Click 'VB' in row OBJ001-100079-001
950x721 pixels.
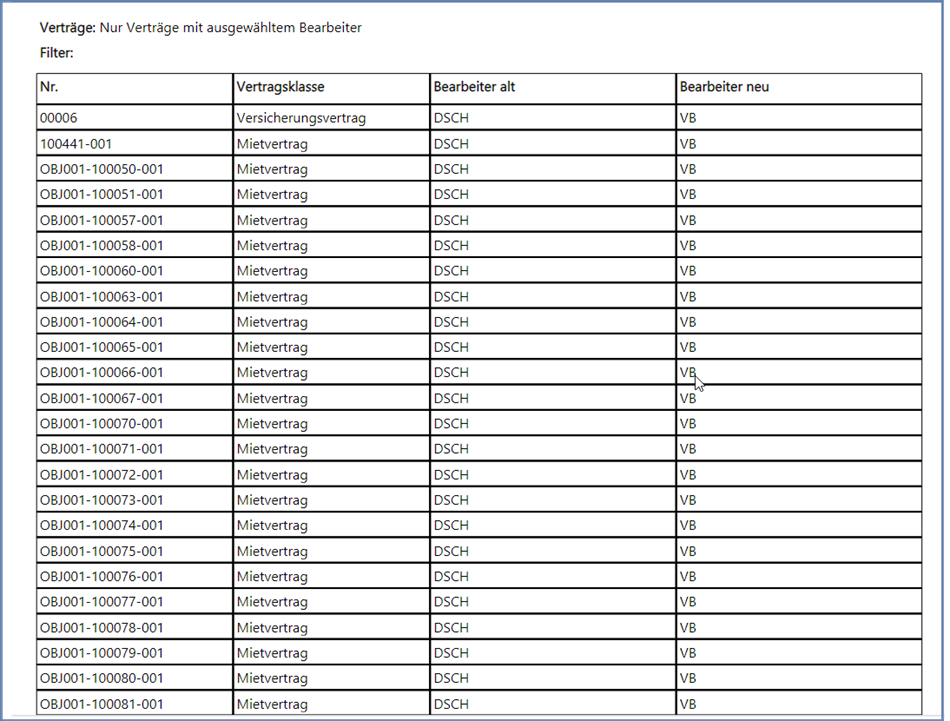point(688,653)
